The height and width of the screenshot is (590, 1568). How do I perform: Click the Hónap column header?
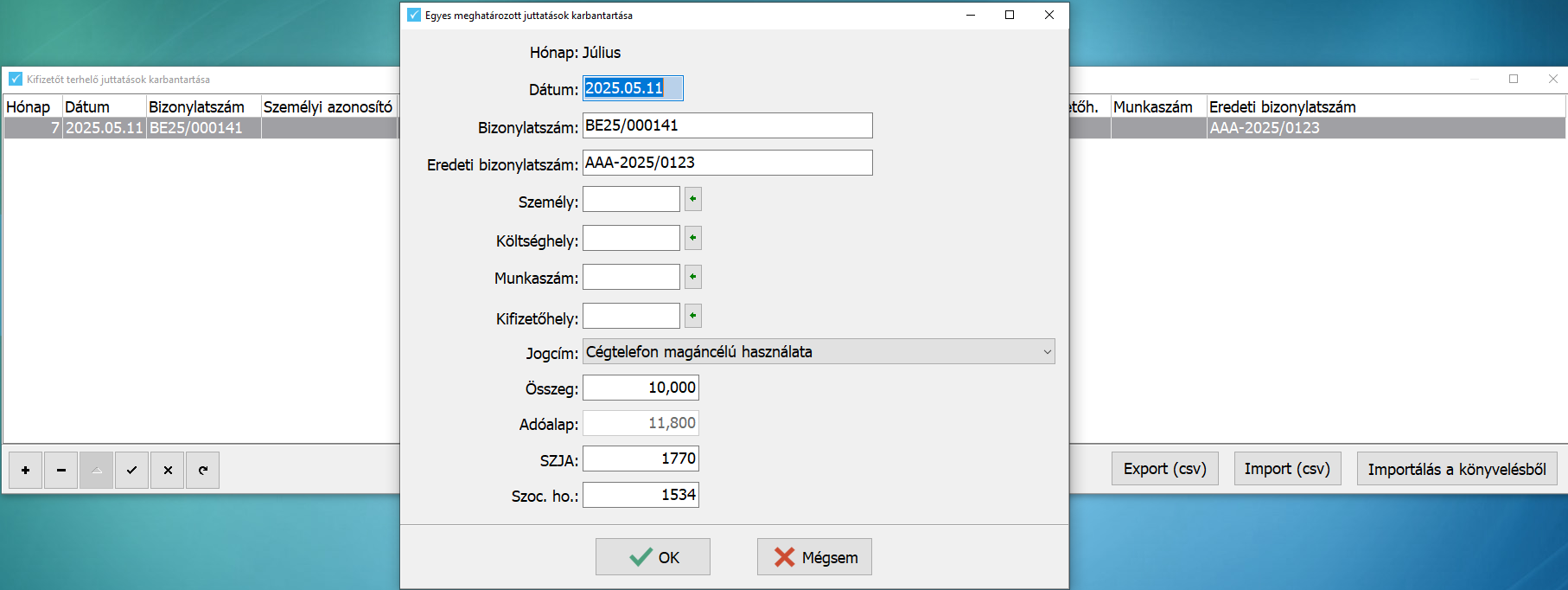33,106
